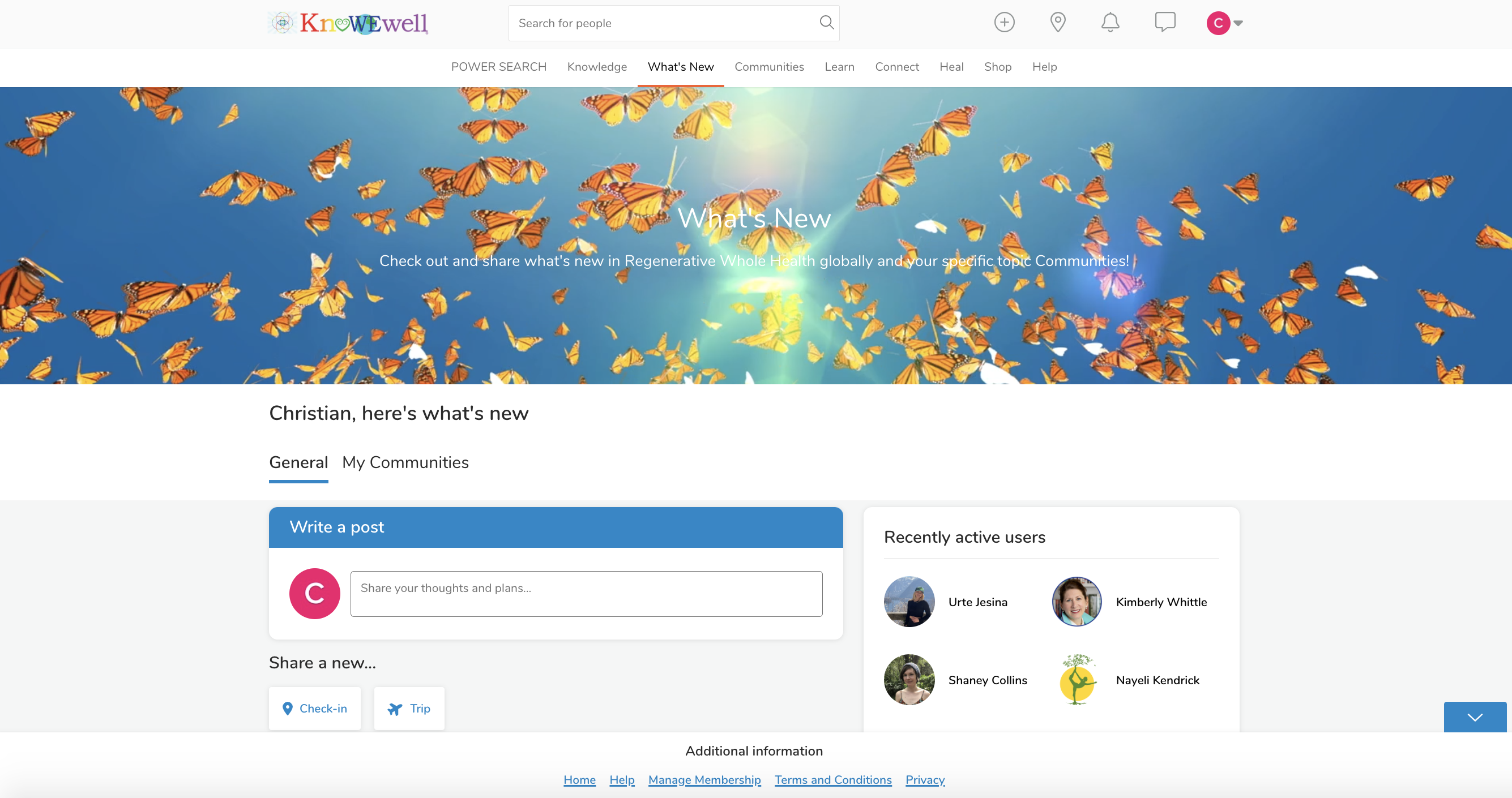
Task: Click the Write a post header
Action: tap(556, 527)
